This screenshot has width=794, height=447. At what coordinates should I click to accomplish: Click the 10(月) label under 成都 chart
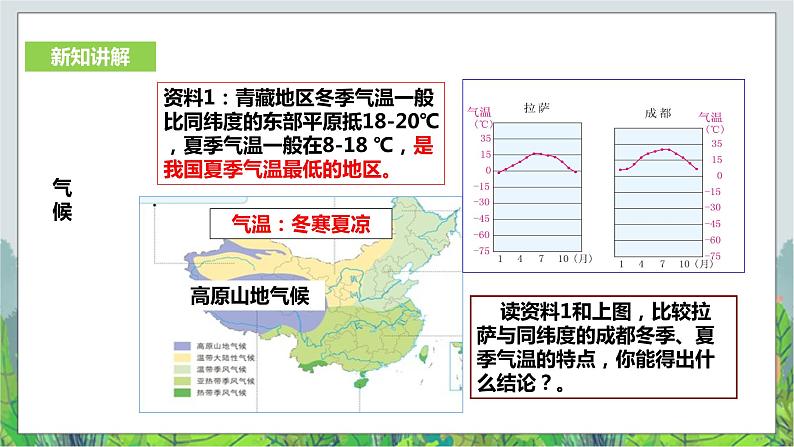click(x=696, y=264)
